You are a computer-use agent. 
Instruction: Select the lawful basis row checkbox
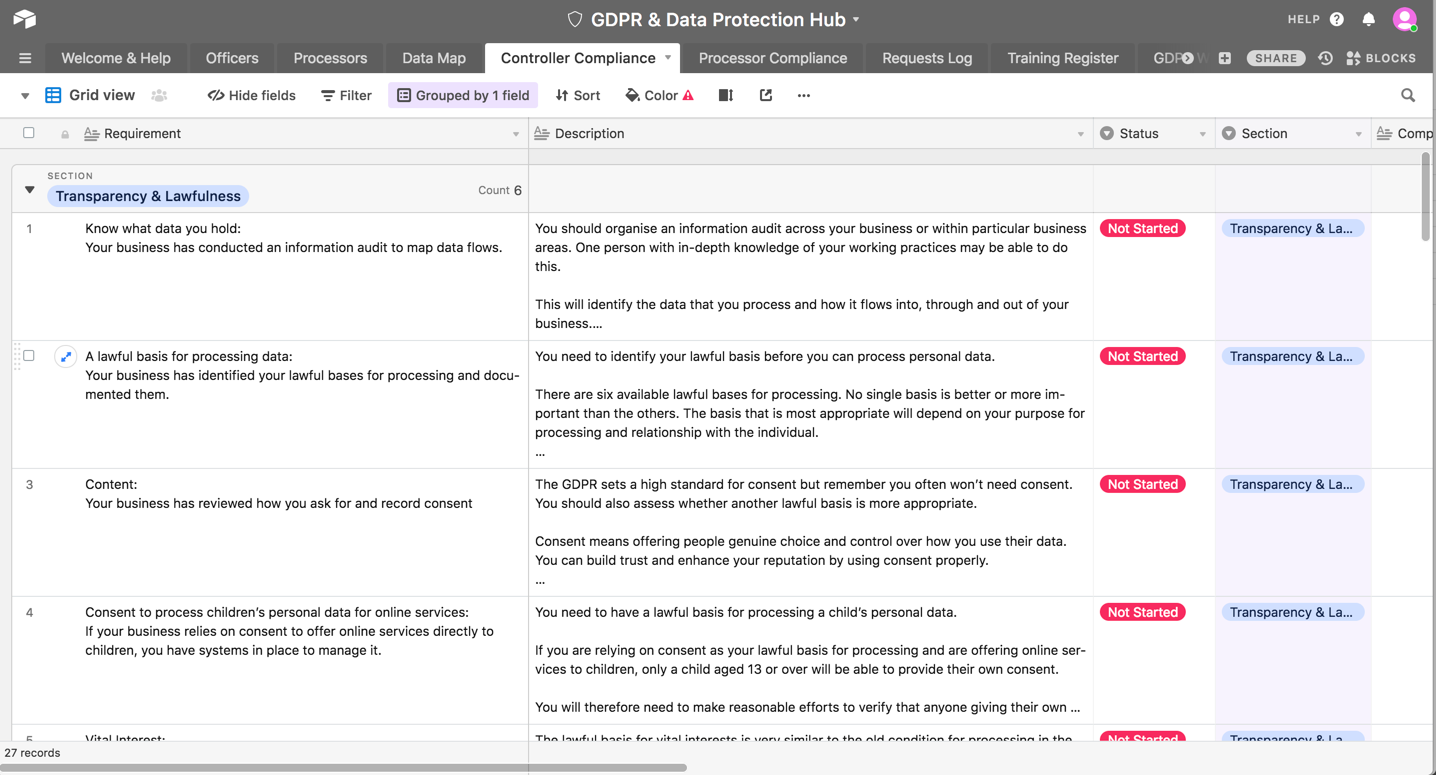(x=28, y=355)
